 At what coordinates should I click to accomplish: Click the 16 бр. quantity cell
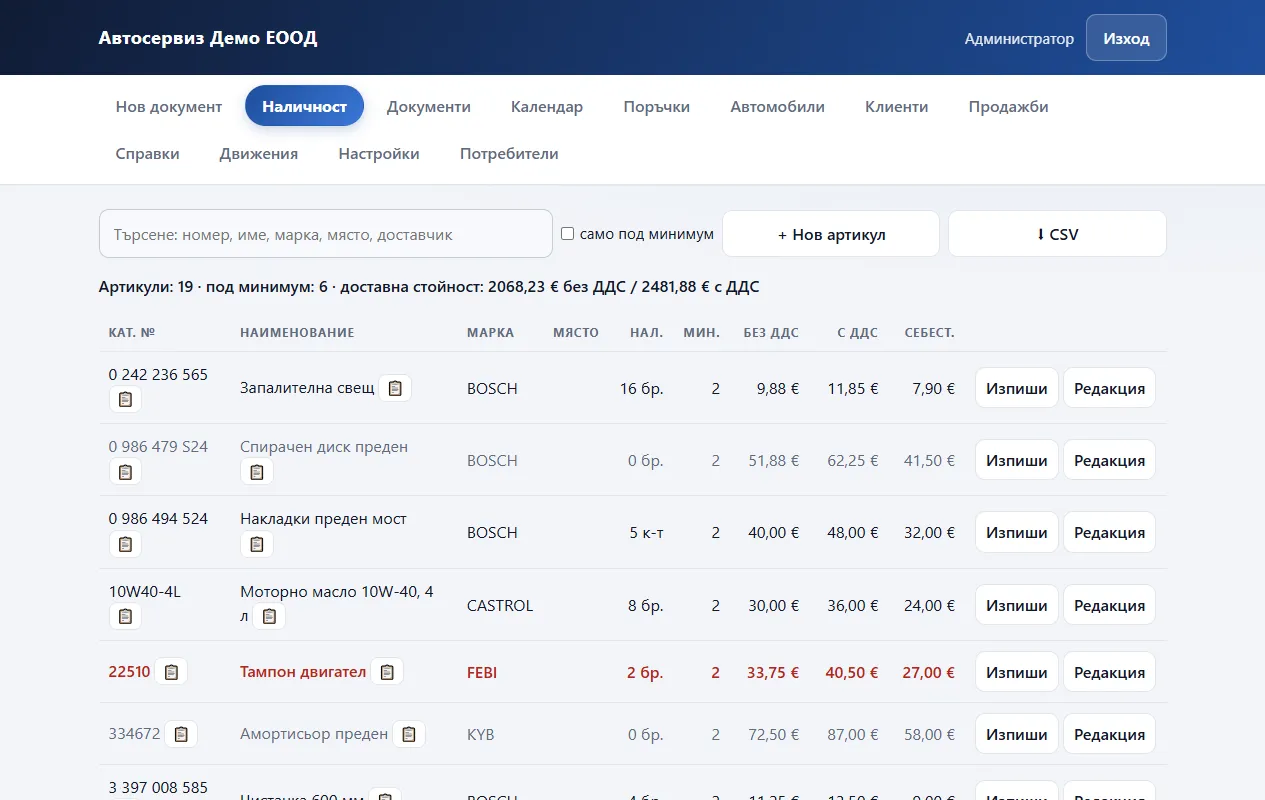pyautogui.click(x=642, y=388)
